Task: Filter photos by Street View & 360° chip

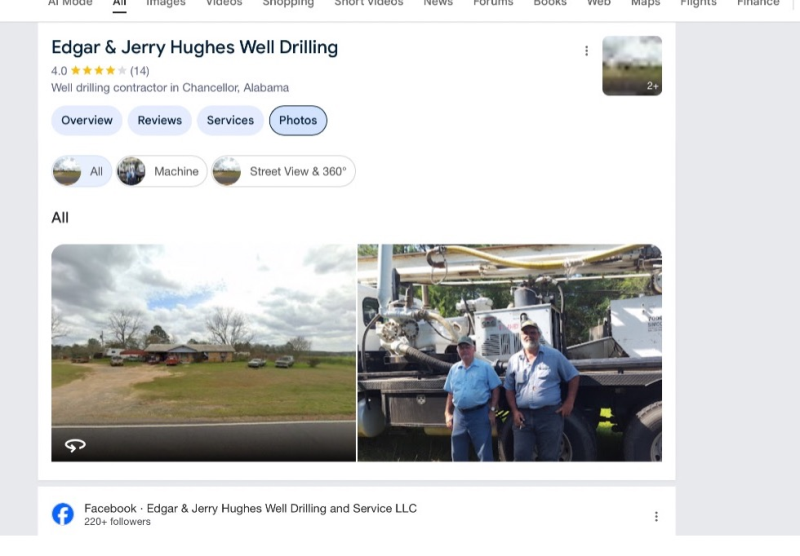Action: pos(283,171)
